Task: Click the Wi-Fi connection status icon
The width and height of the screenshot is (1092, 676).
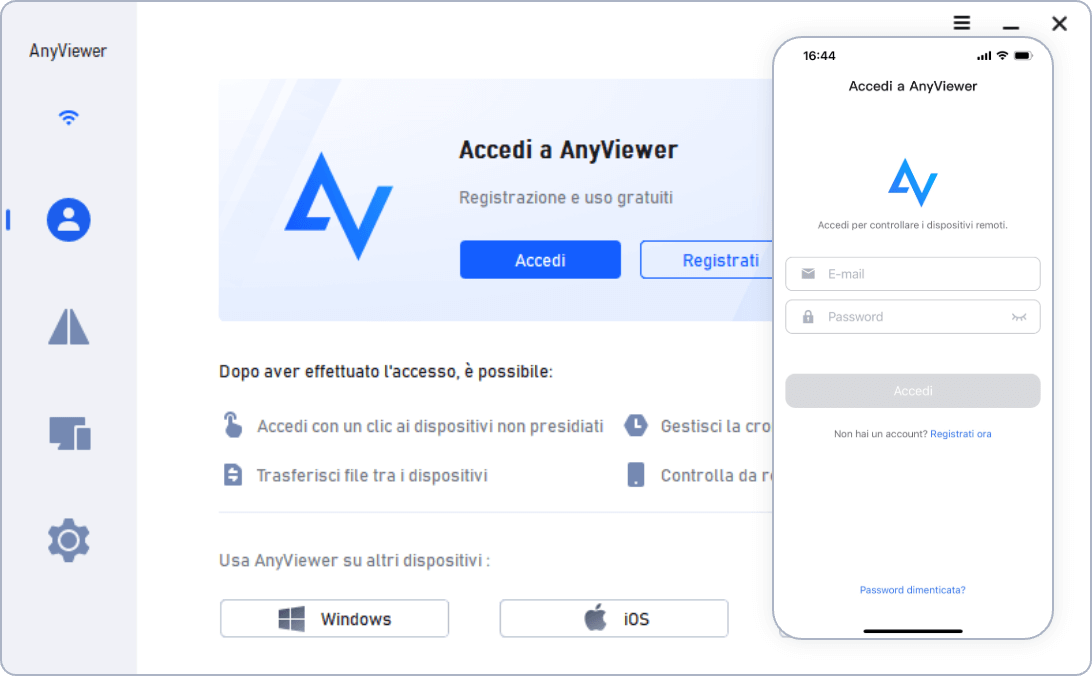Action: [x=68, y=117]
